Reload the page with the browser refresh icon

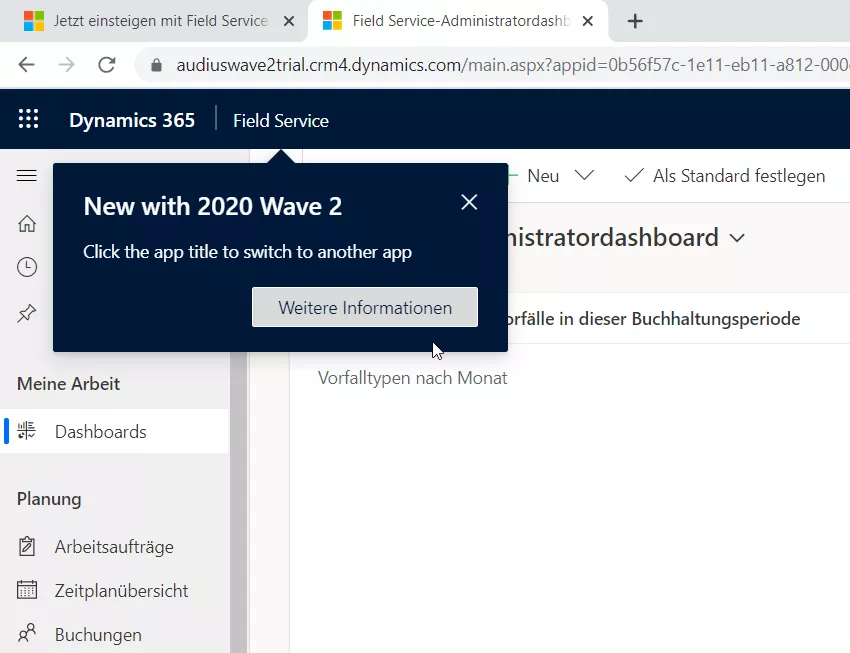[x=106, y=65]
